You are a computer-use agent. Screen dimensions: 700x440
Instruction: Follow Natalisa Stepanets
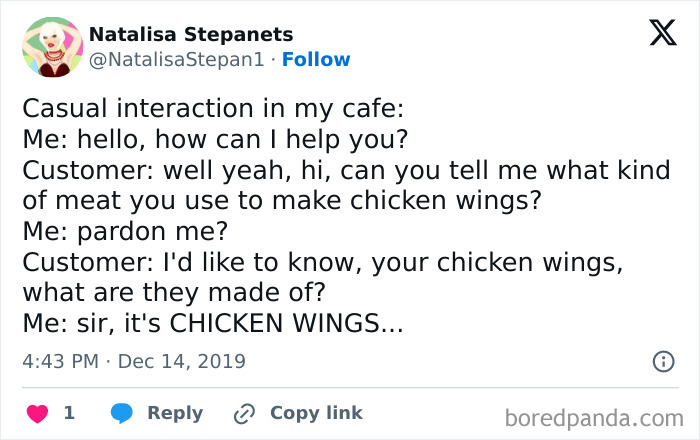click(x=316, y=60)
